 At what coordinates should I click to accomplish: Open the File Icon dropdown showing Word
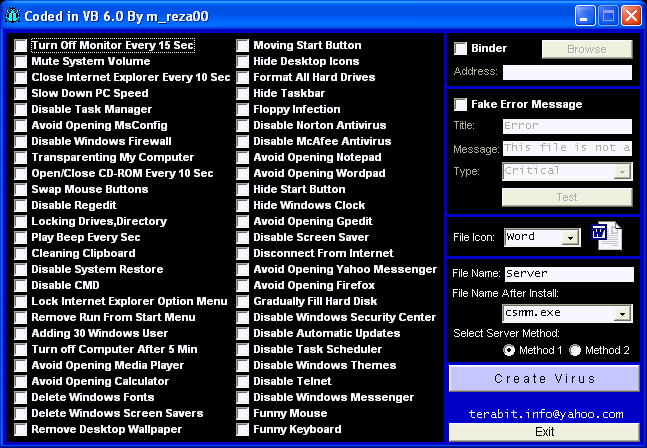(570, 238)
